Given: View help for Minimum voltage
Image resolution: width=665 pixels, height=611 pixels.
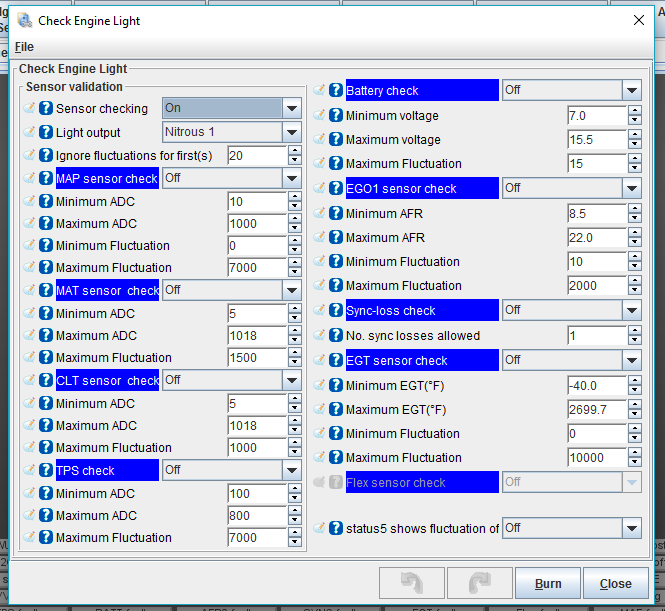Looking at the screenshot, I should click(336, 115).
